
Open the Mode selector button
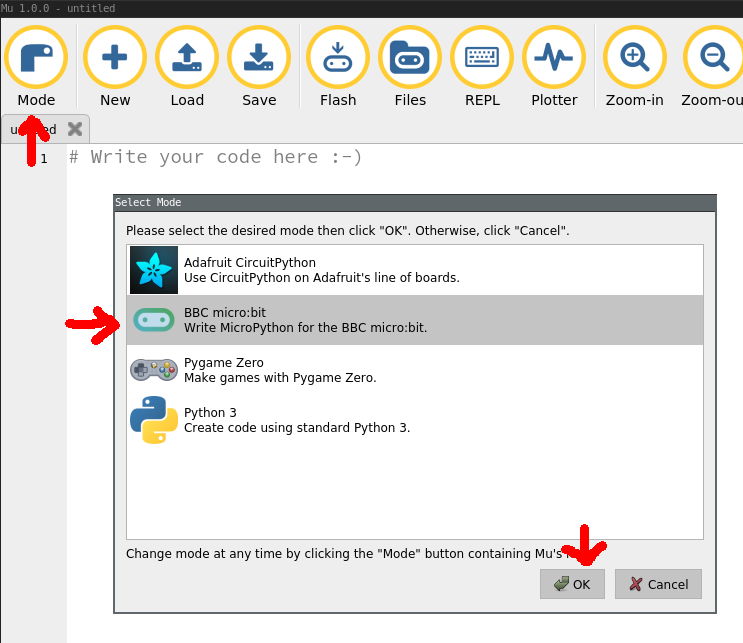tap(36, 66)
